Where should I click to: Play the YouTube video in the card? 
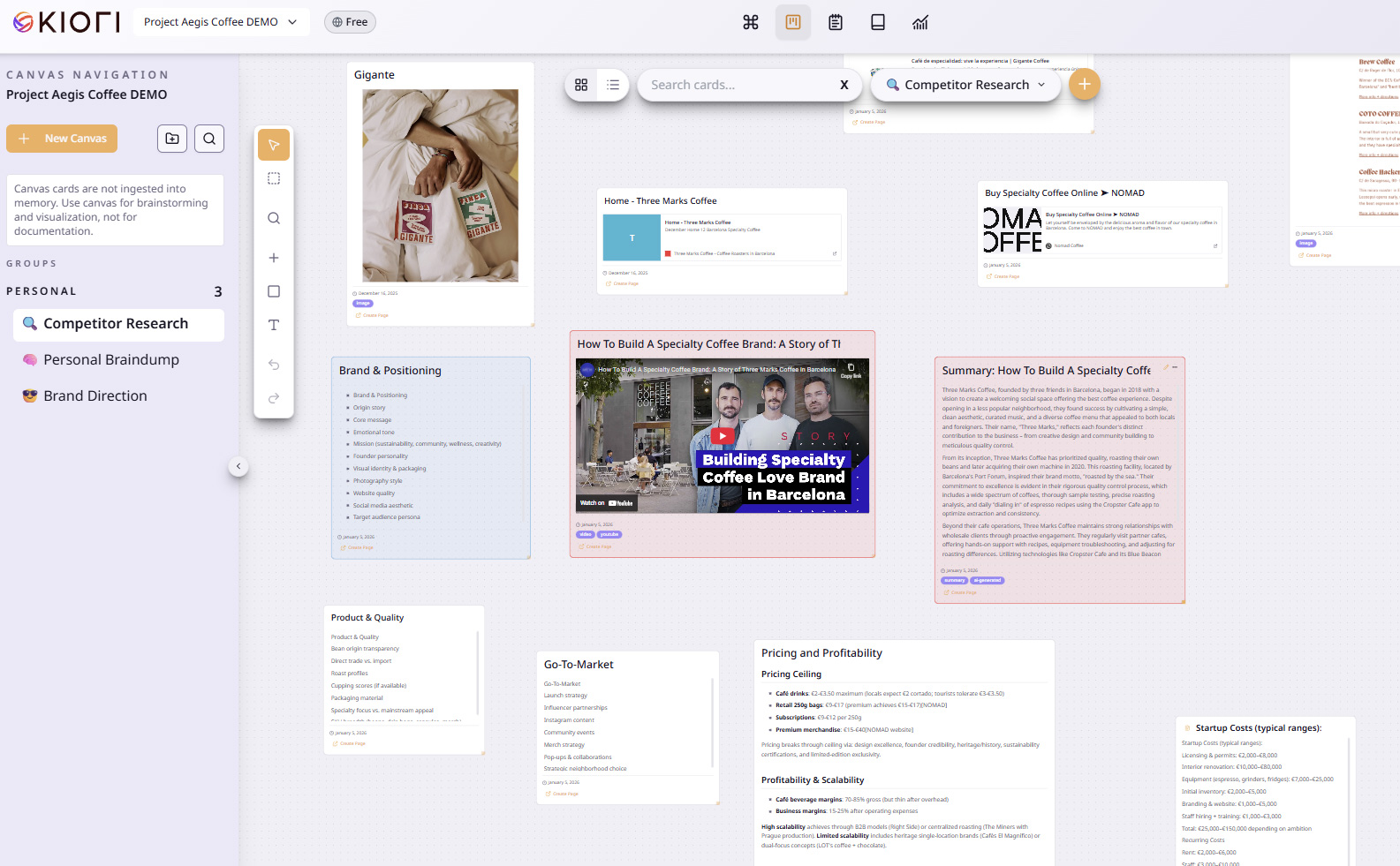click(x=723, y=435)
